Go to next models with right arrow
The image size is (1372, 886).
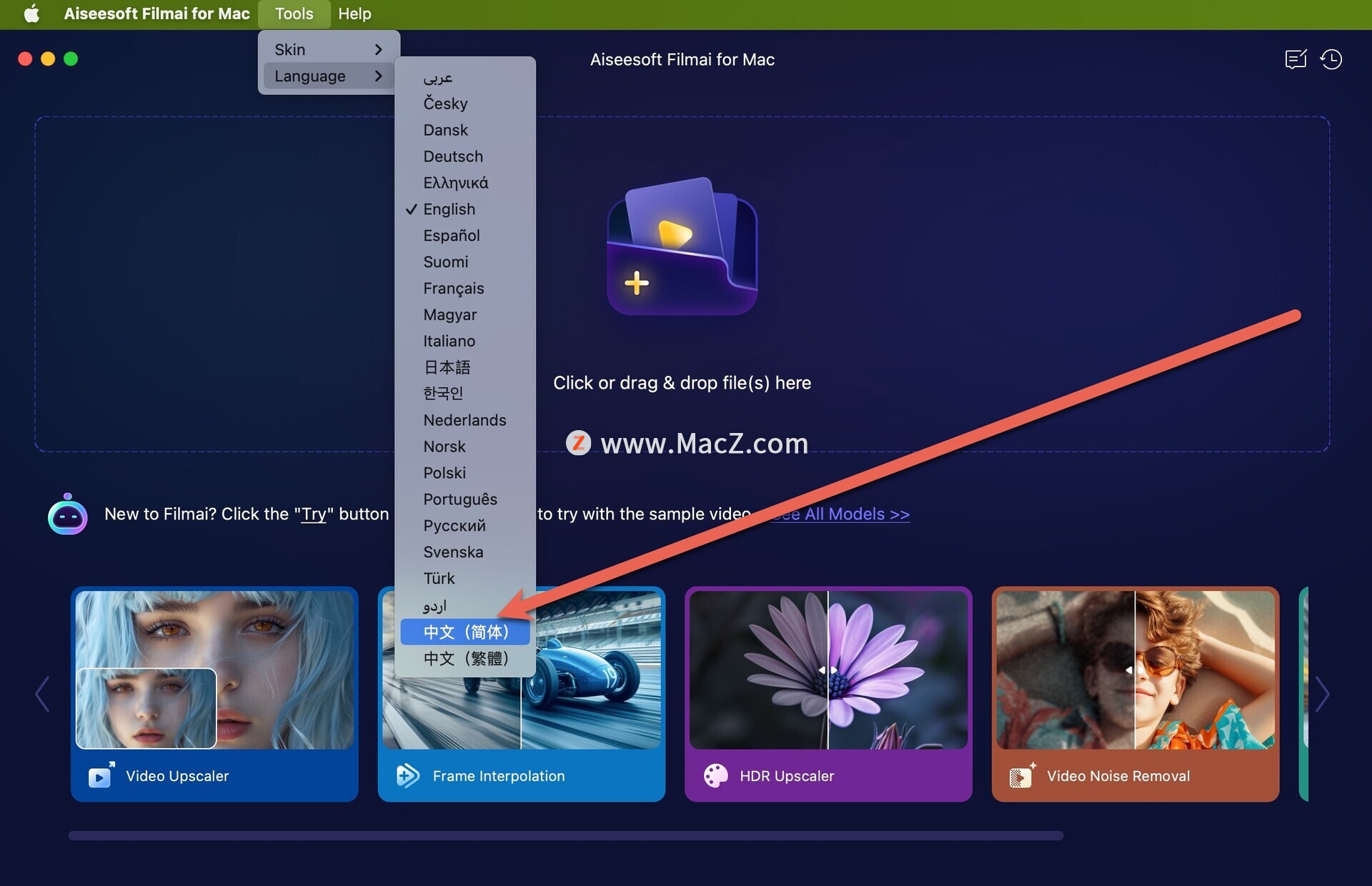(1323, 694)
